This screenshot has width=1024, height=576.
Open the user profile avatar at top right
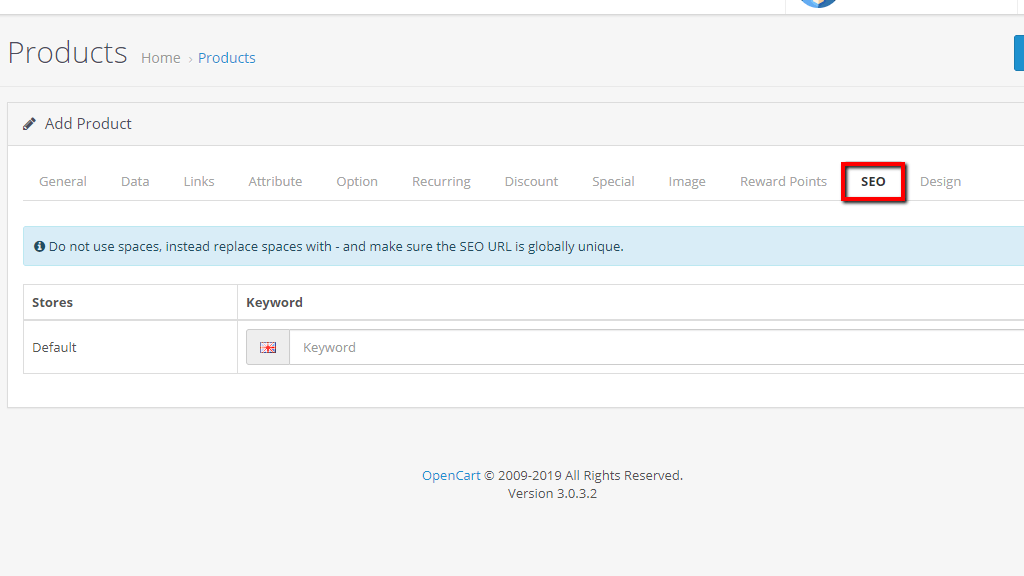pos(817,3)
